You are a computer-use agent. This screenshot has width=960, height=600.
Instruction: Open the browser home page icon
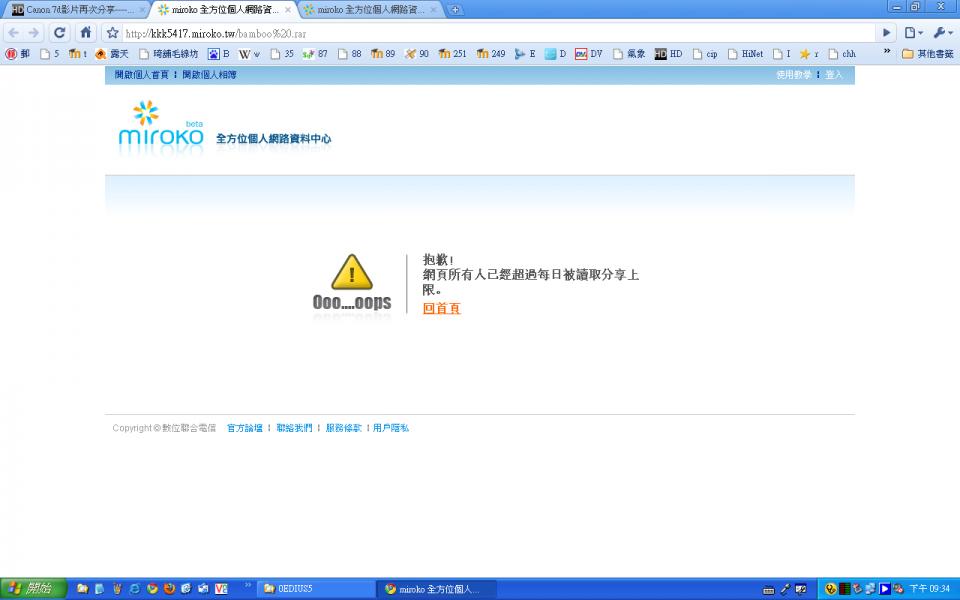click(86, 32)
